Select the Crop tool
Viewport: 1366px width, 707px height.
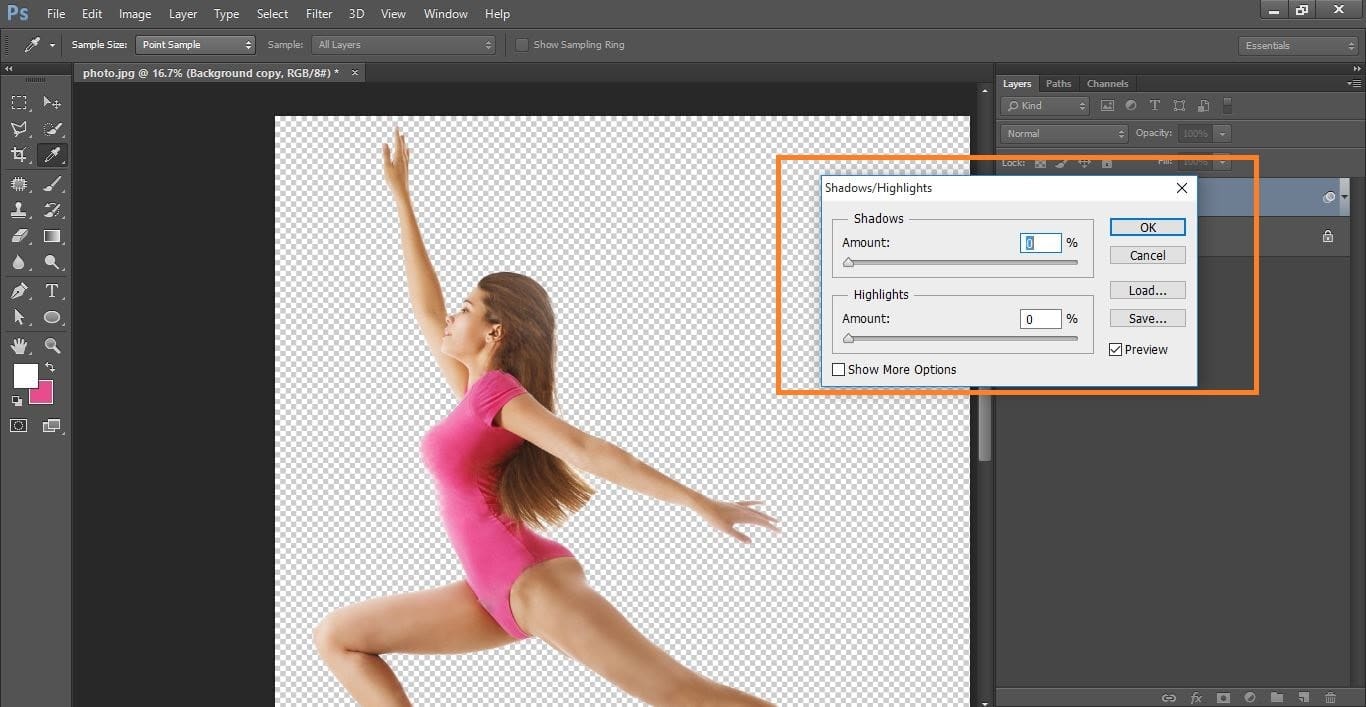pos(19,155)
